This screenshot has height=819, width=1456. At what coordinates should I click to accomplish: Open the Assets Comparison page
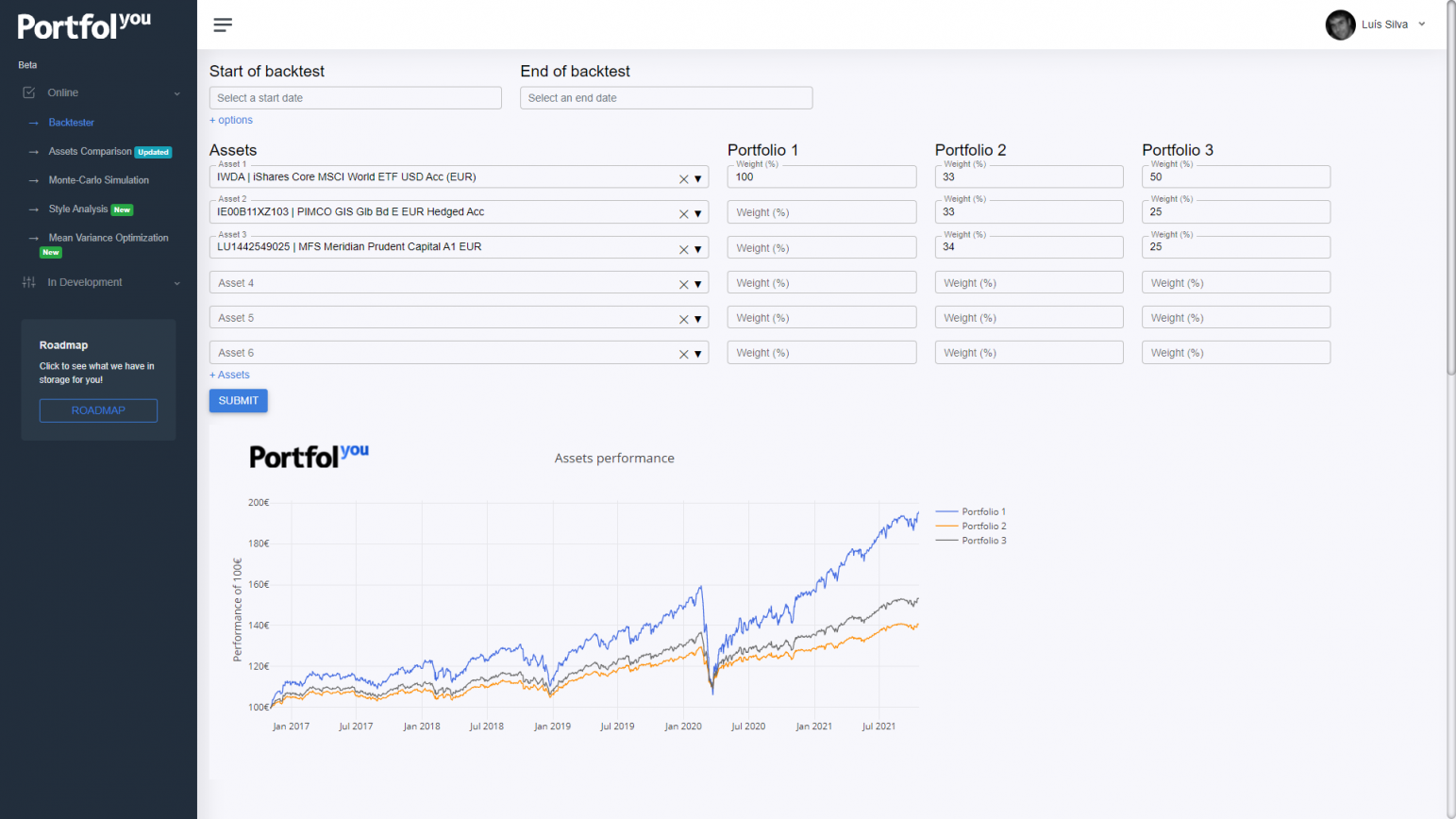tap(91, 151)
